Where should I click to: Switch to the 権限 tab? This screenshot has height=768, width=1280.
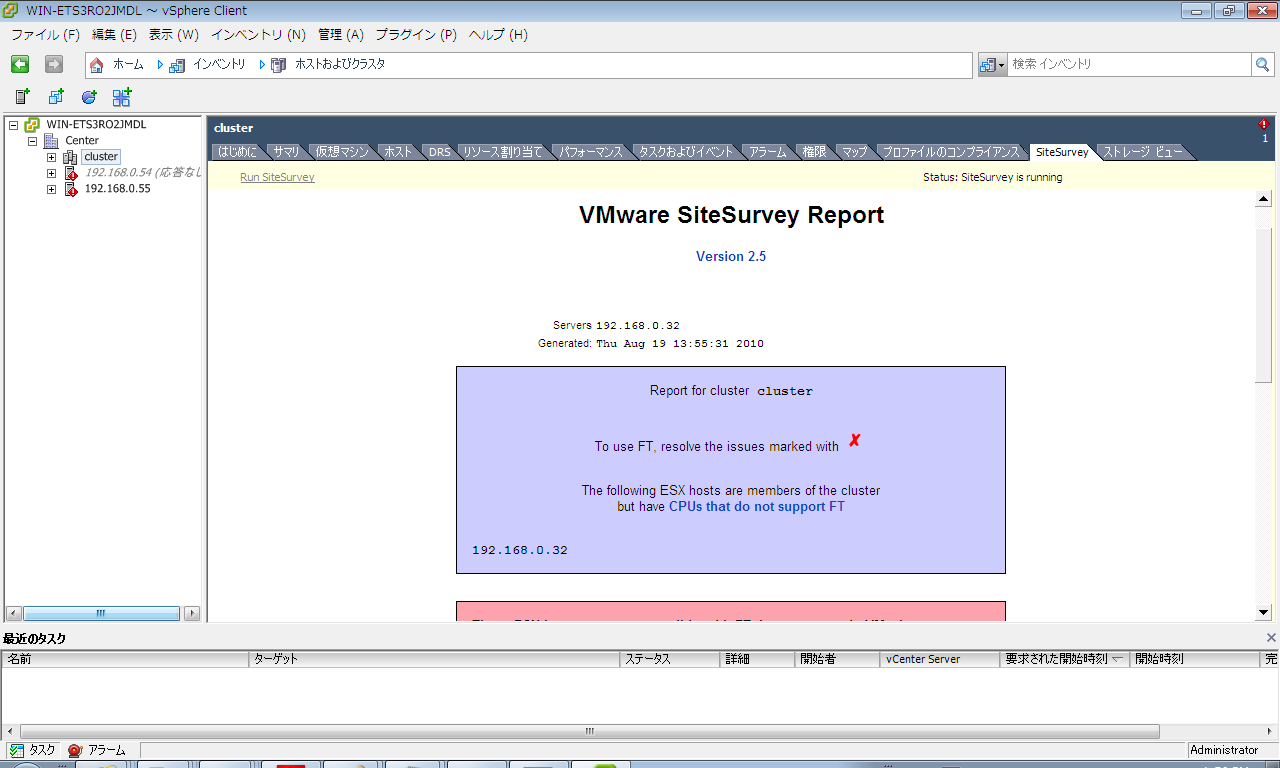814,152
